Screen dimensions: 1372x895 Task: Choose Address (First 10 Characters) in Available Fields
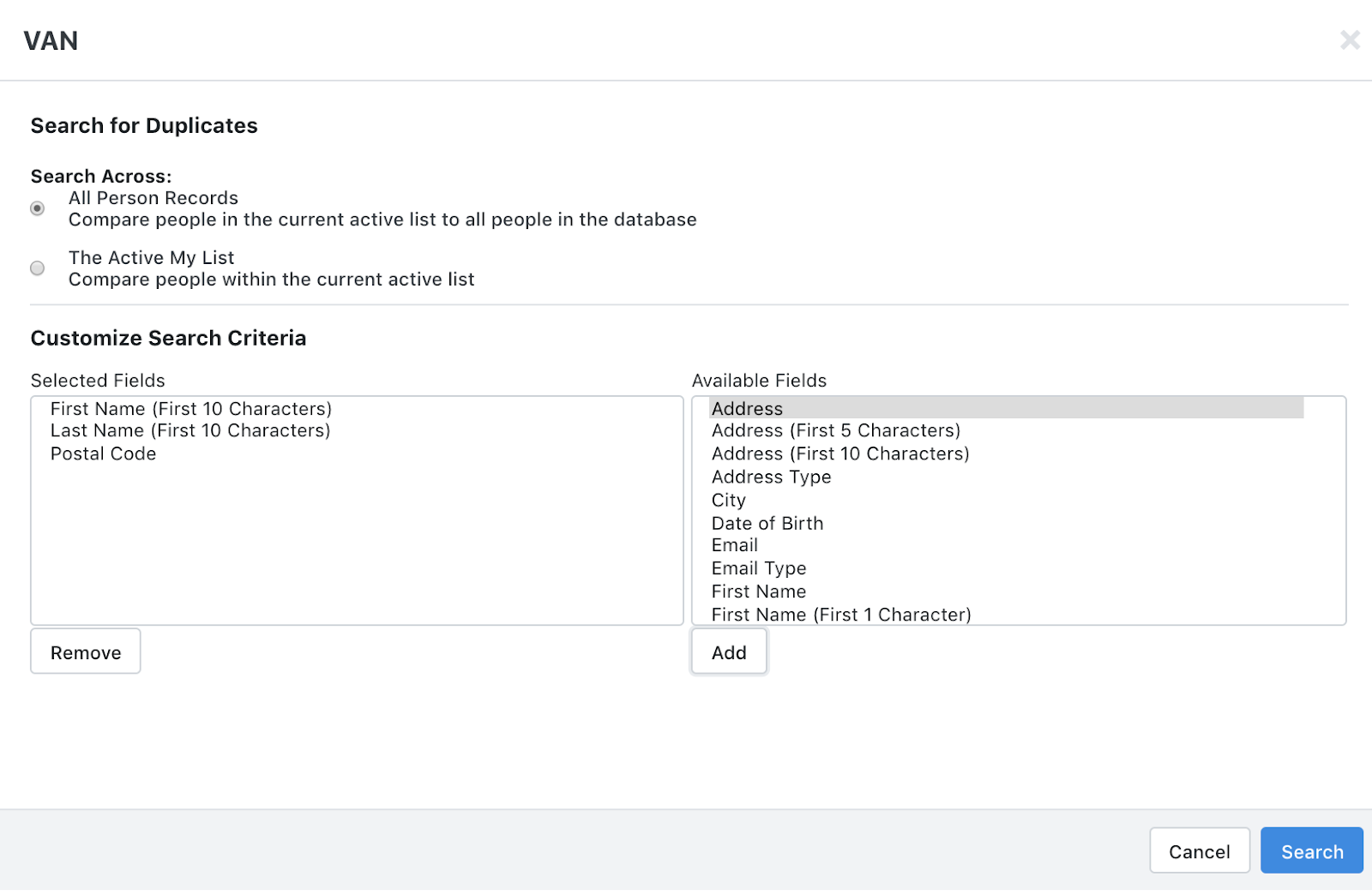[x=840, y=454]
